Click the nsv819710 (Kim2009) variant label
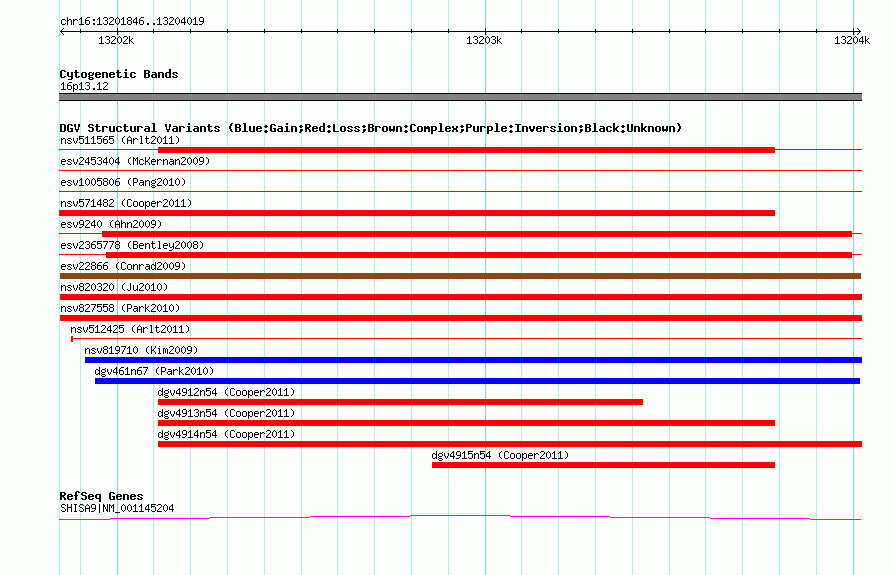The width and height of the screenshot is (890, 575). tap(141, 350)
